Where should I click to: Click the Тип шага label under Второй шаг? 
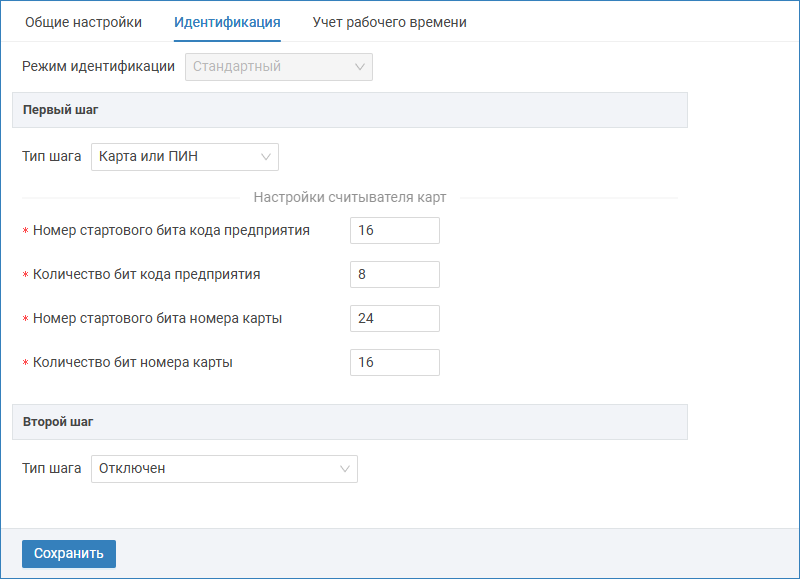[52, 469]
